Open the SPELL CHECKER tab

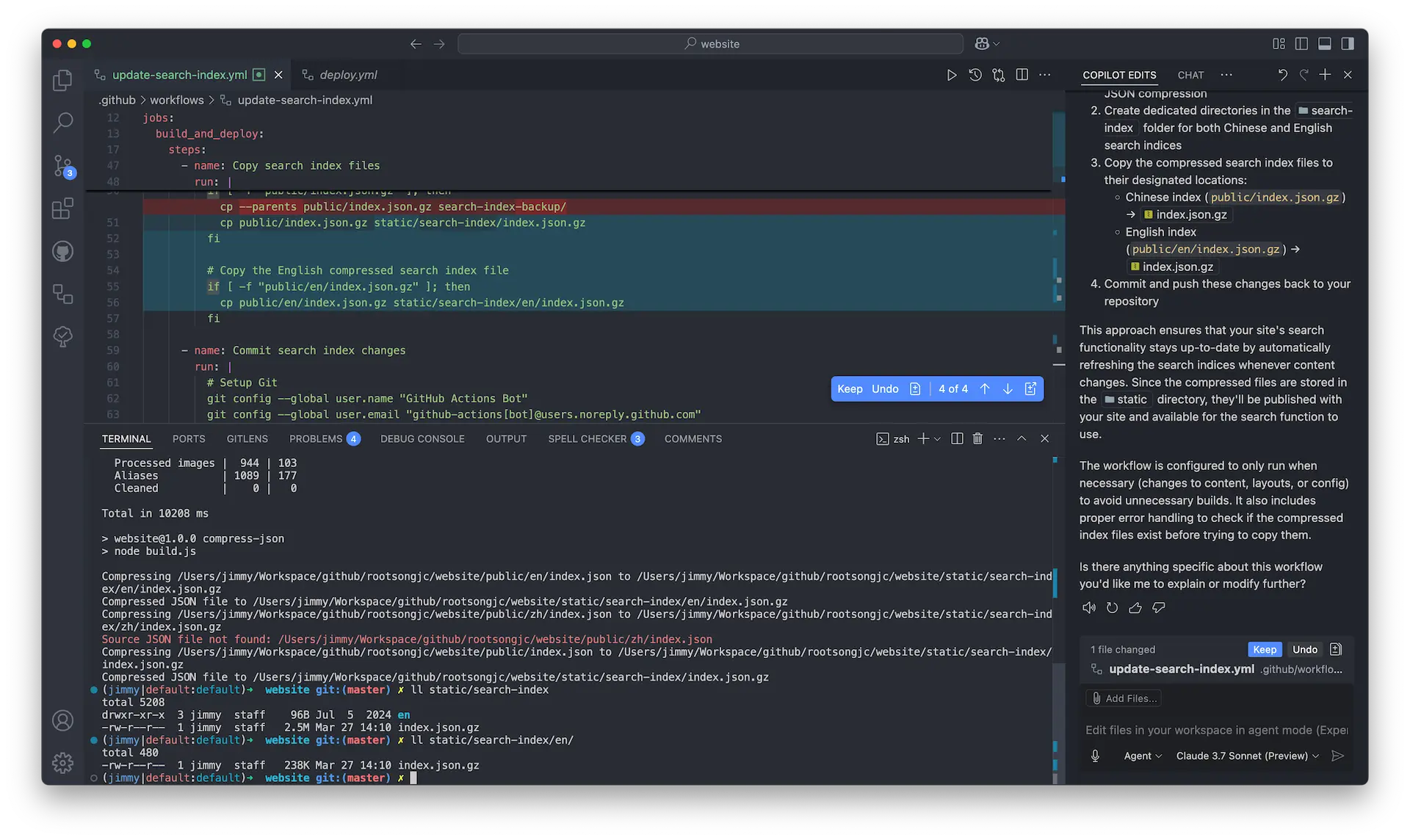coord(596,438)
